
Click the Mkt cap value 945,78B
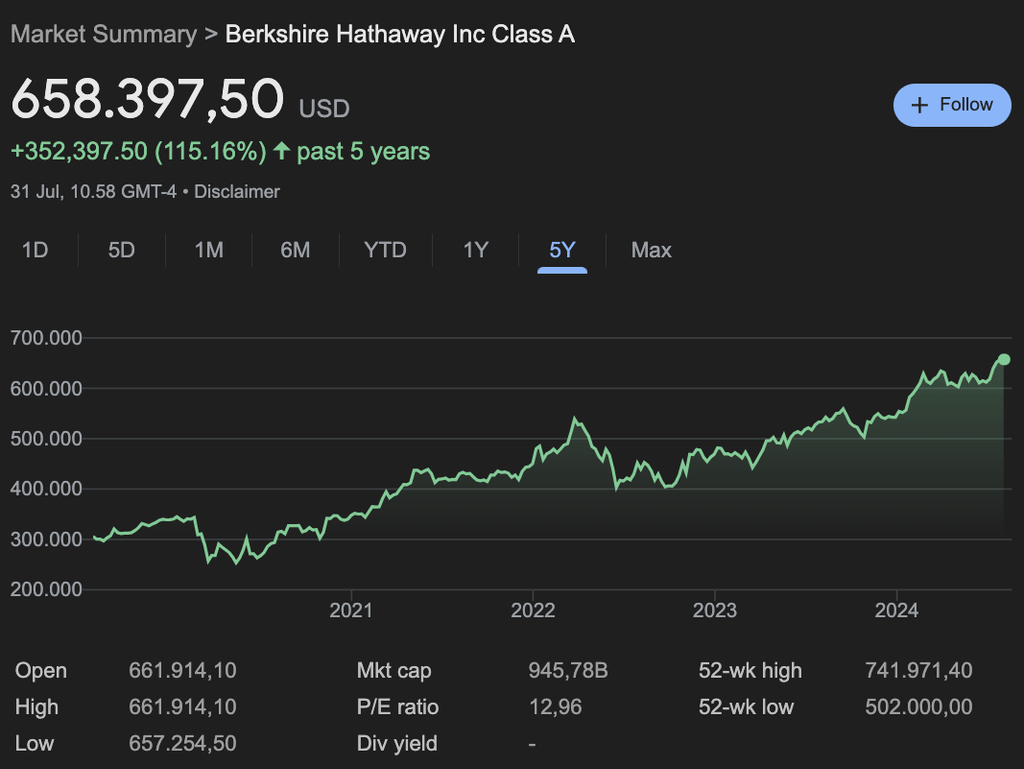[x=567, y=670]
